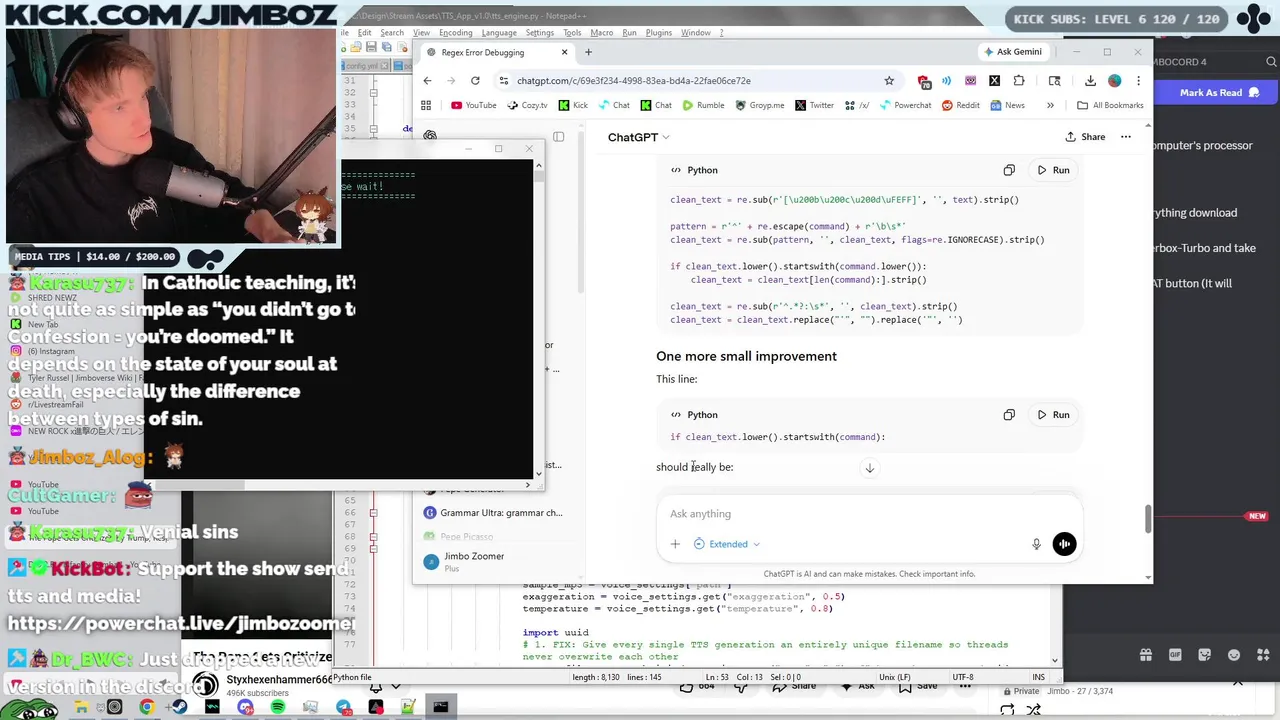This screenshot has width=1280, height=720.
Task: Open the YouTube bookmark
Action: click(x=473, y=105)
